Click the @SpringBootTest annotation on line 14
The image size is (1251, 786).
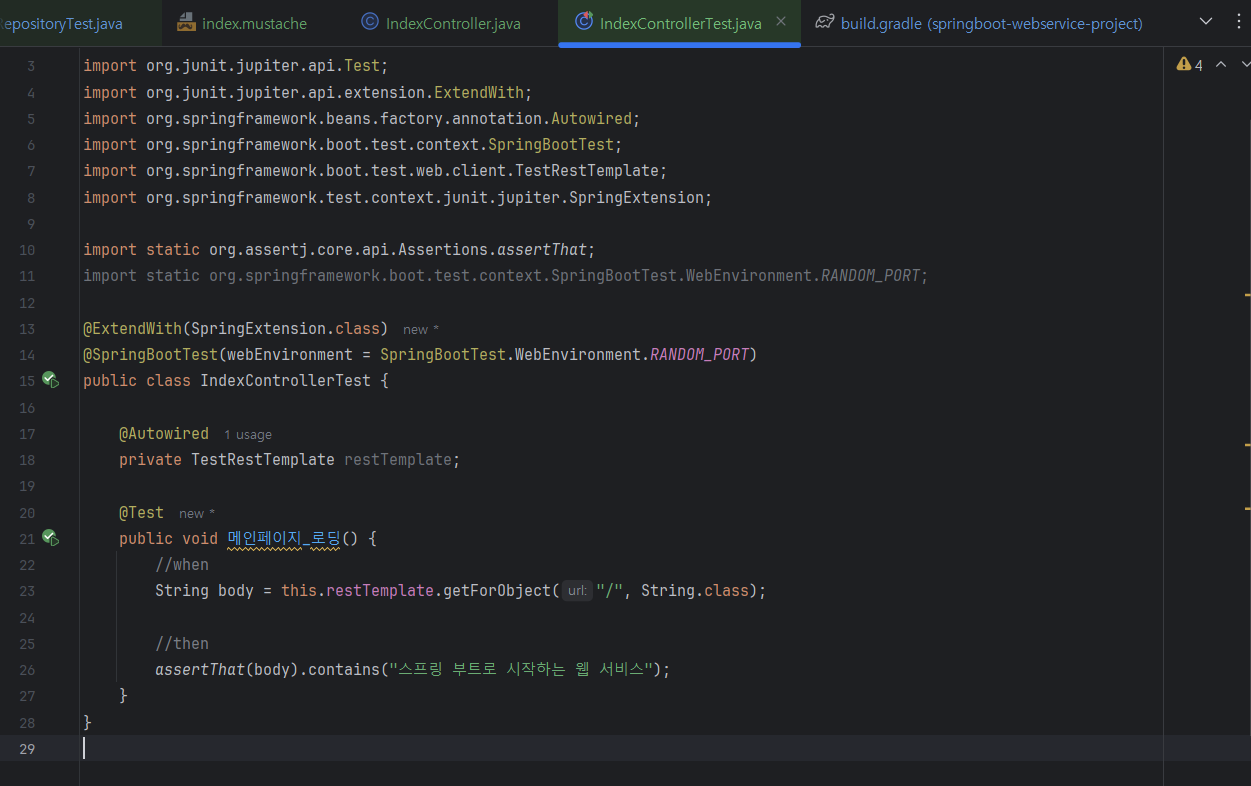pyautogui.click(x=150, y=354)
